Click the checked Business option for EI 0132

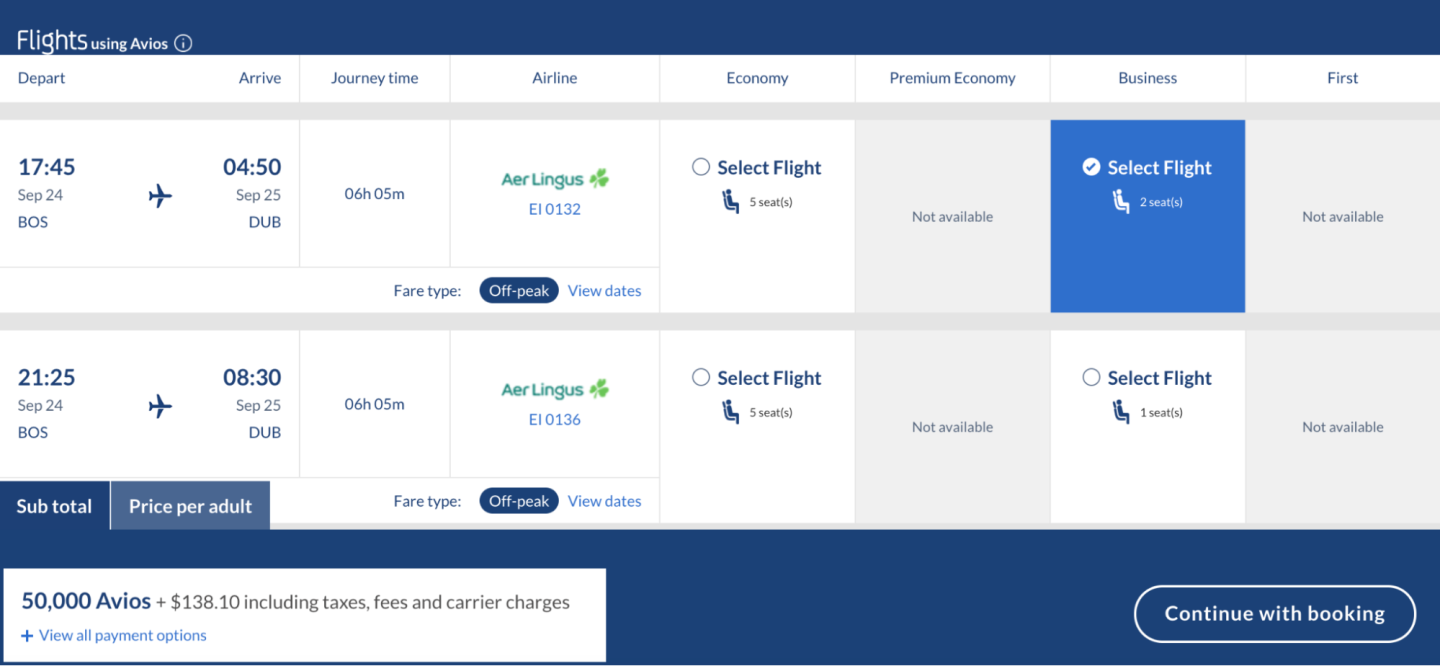click(1091, 167)
